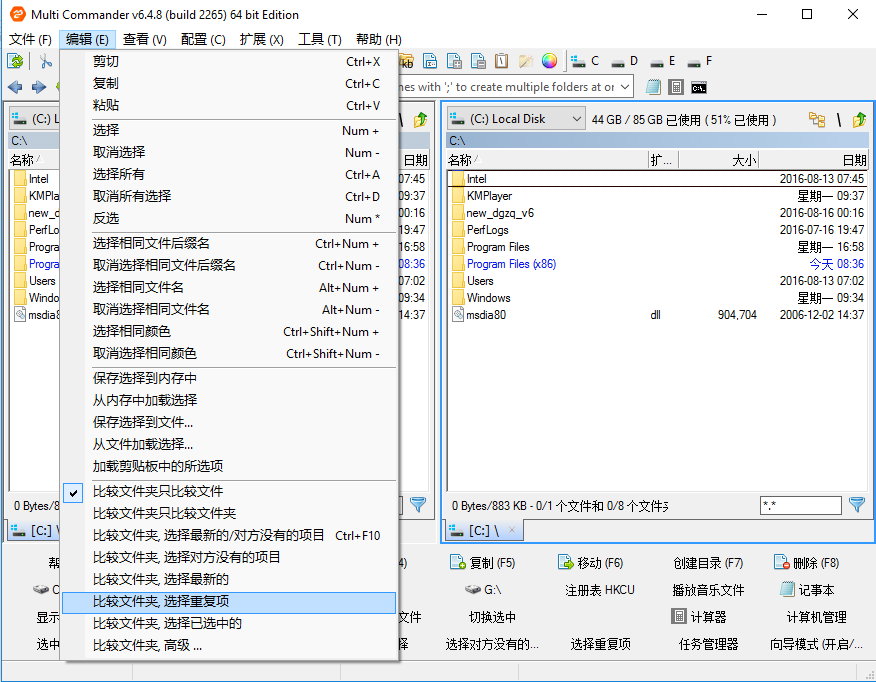
Task: Toggle 比较文件夹只比较文件夹 option
Action: click(x=229, y=513)
